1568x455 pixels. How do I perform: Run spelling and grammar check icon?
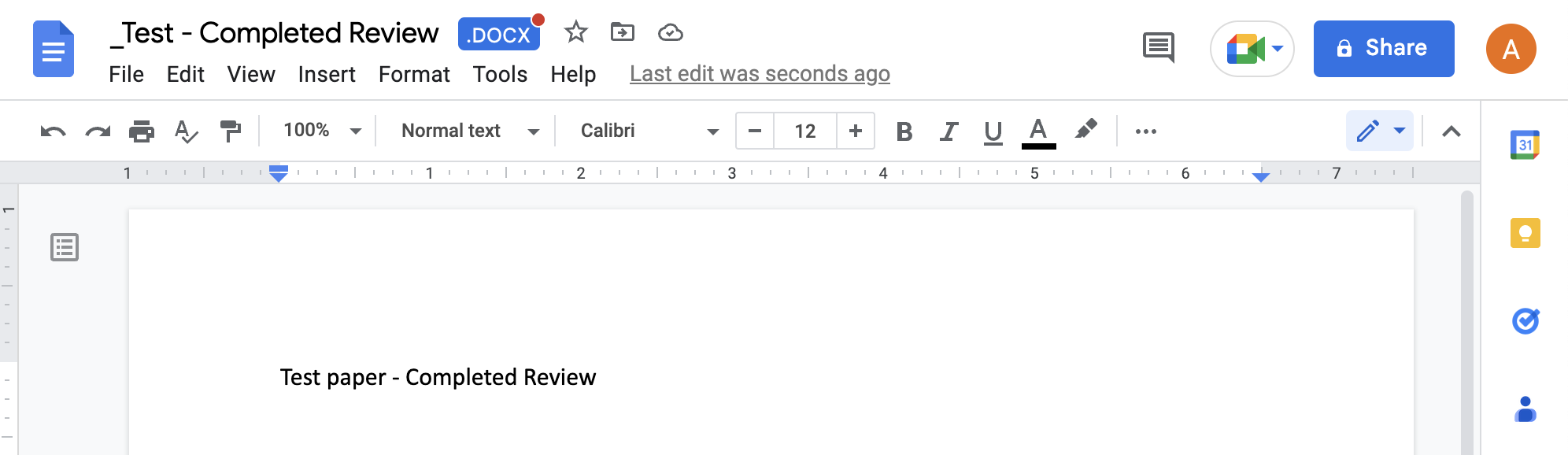(x=186, y=131)
